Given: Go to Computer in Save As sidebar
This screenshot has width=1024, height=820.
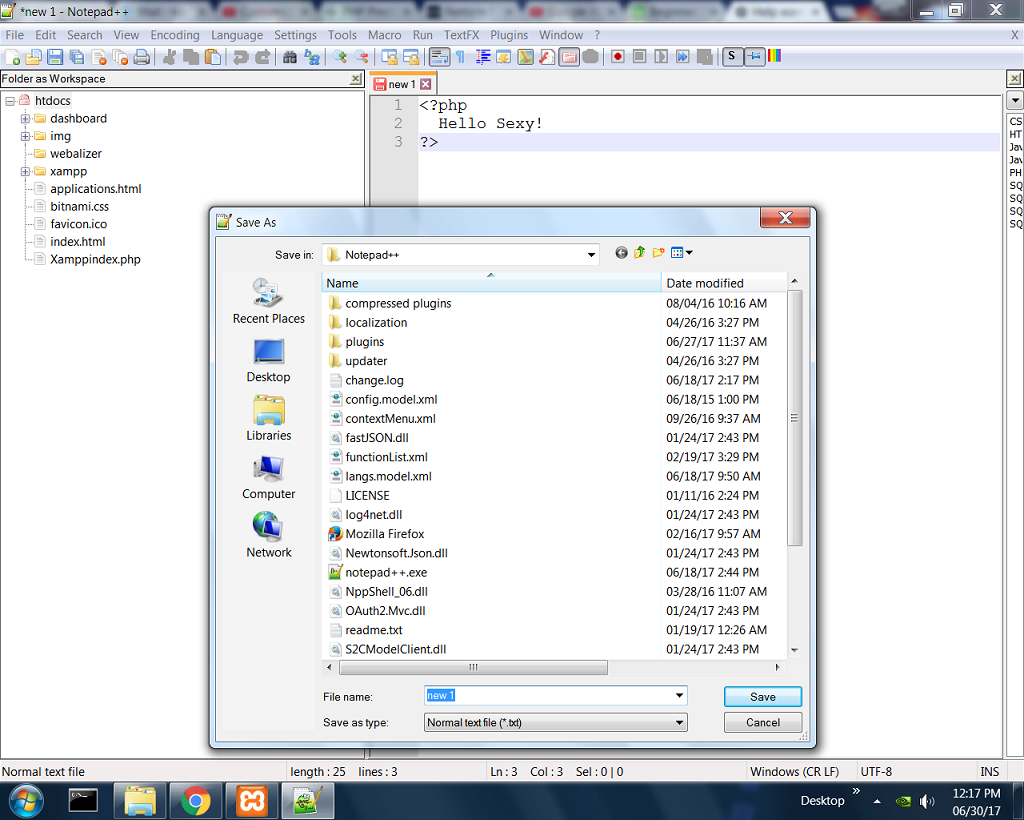Looking at the screenshot, I should (x=268, y=477).
